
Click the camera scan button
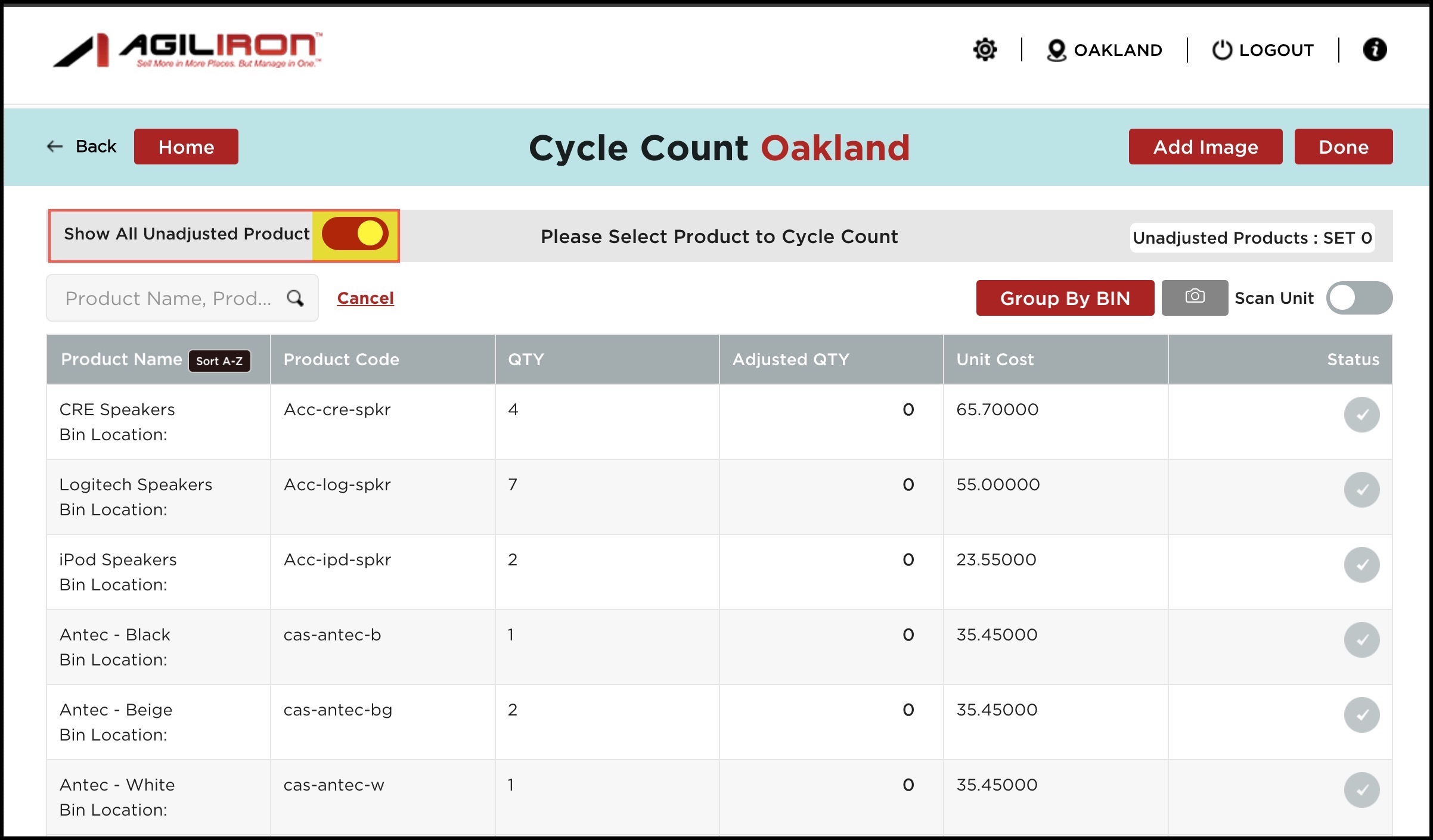coord(1194,297)
